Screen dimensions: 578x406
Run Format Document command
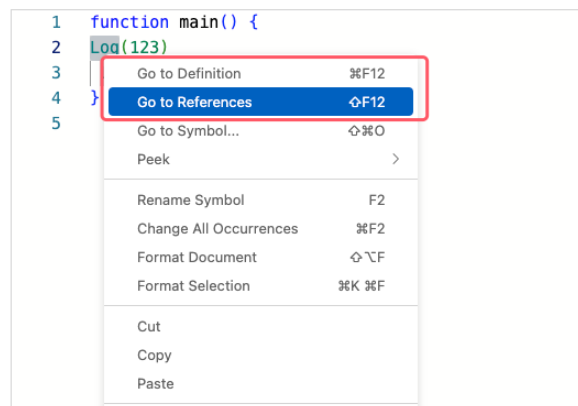(261, 257)
